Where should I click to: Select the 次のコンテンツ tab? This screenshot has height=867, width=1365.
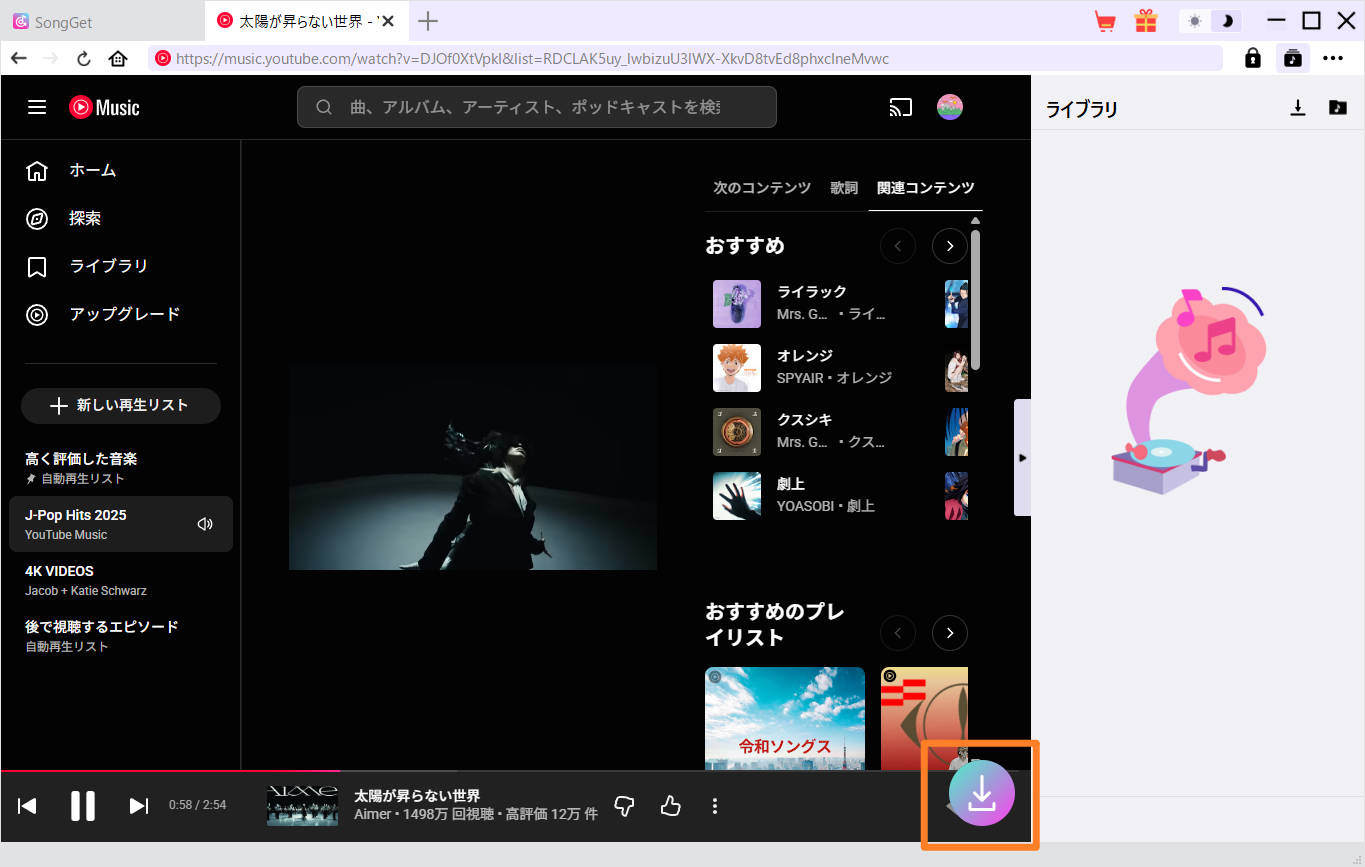click(x=761, y=188)
